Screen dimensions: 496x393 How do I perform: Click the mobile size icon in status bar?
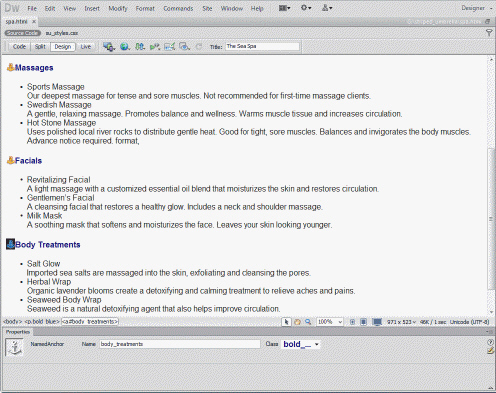(352, 322)
